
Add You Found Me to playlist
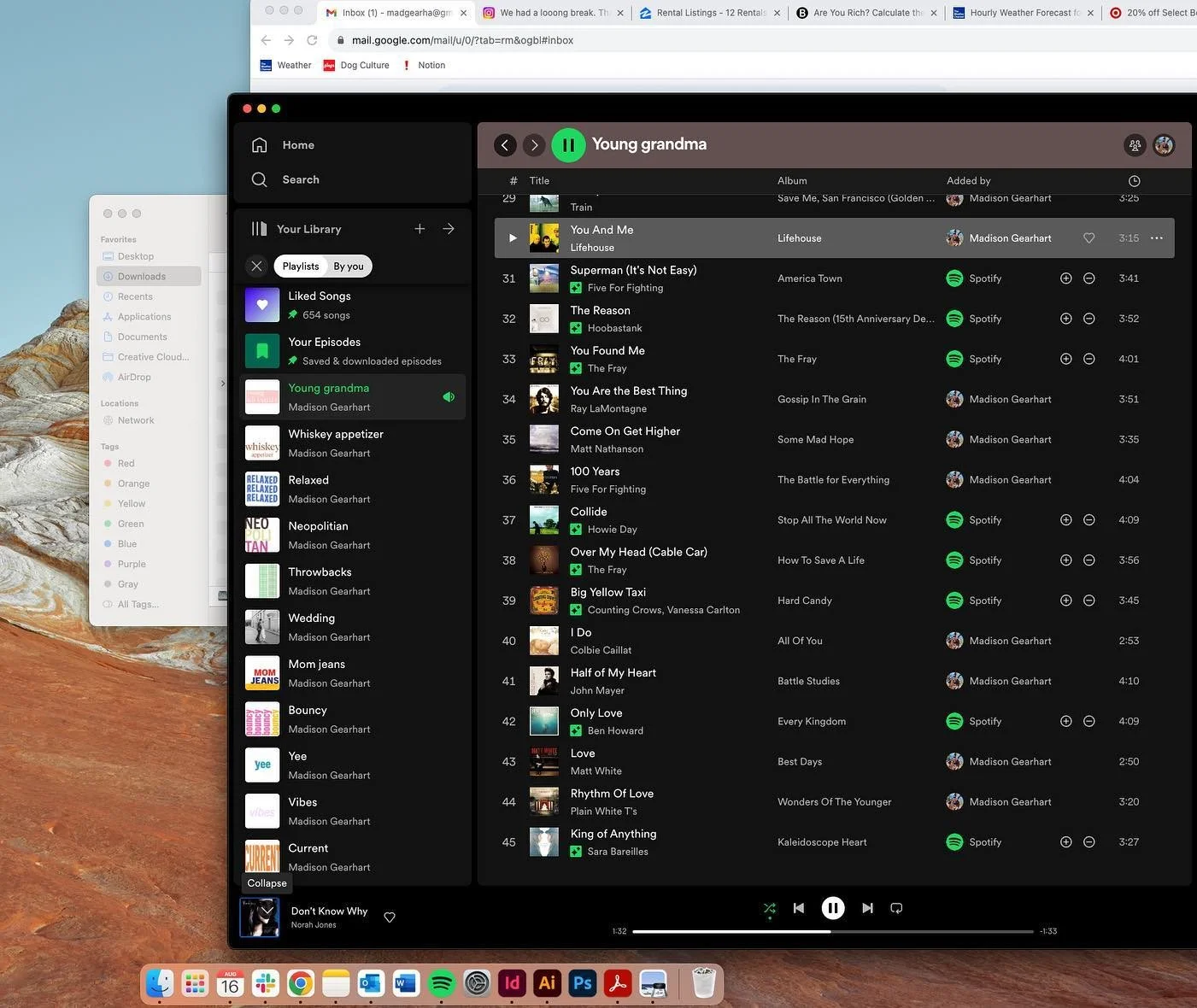point(1066,359)
